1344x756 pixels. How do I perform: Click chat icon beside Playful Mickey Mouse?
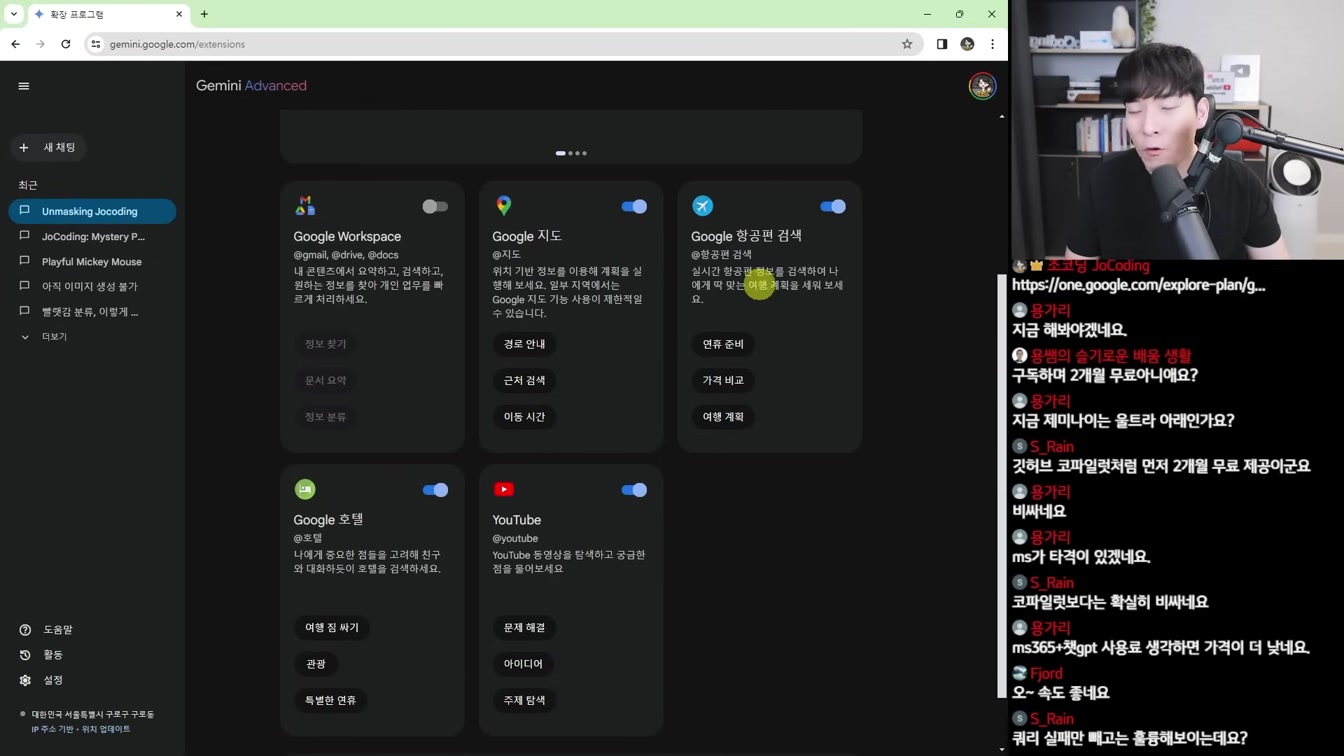pos(25,261)
